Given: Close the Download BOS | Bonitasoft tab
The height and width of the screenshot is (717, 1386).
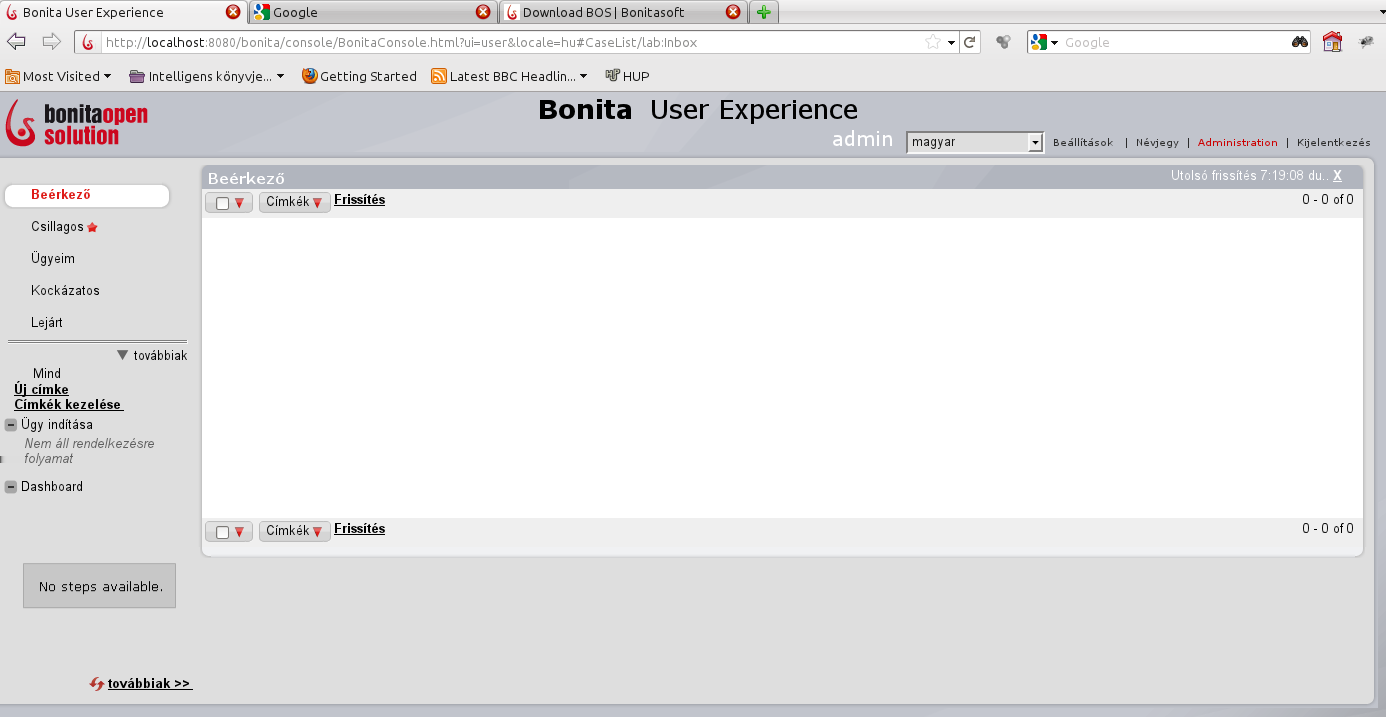Looking at the screenshot, I should [x=733, y=12].
